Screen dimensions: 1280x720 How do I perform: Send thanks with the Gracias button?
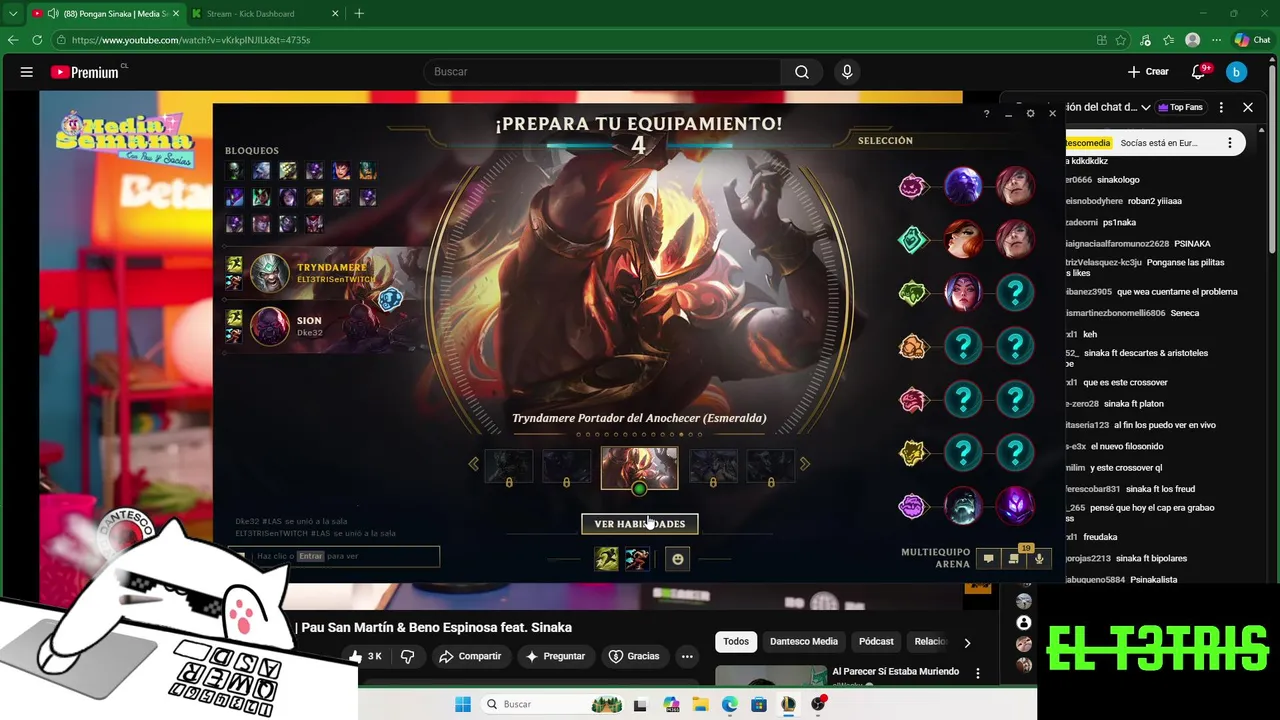click(x=634, y=656)
